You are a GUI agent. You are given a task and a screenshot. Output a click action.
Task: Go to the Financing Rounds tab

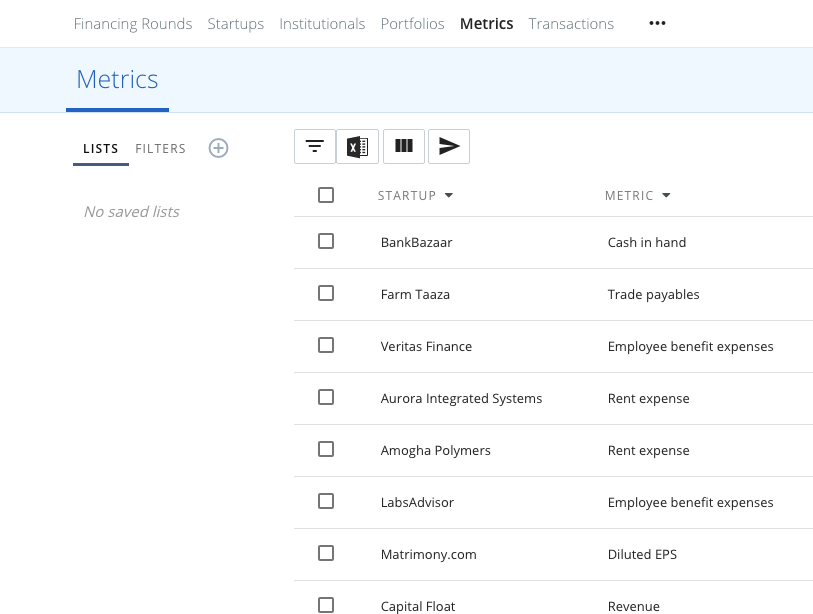133,24
